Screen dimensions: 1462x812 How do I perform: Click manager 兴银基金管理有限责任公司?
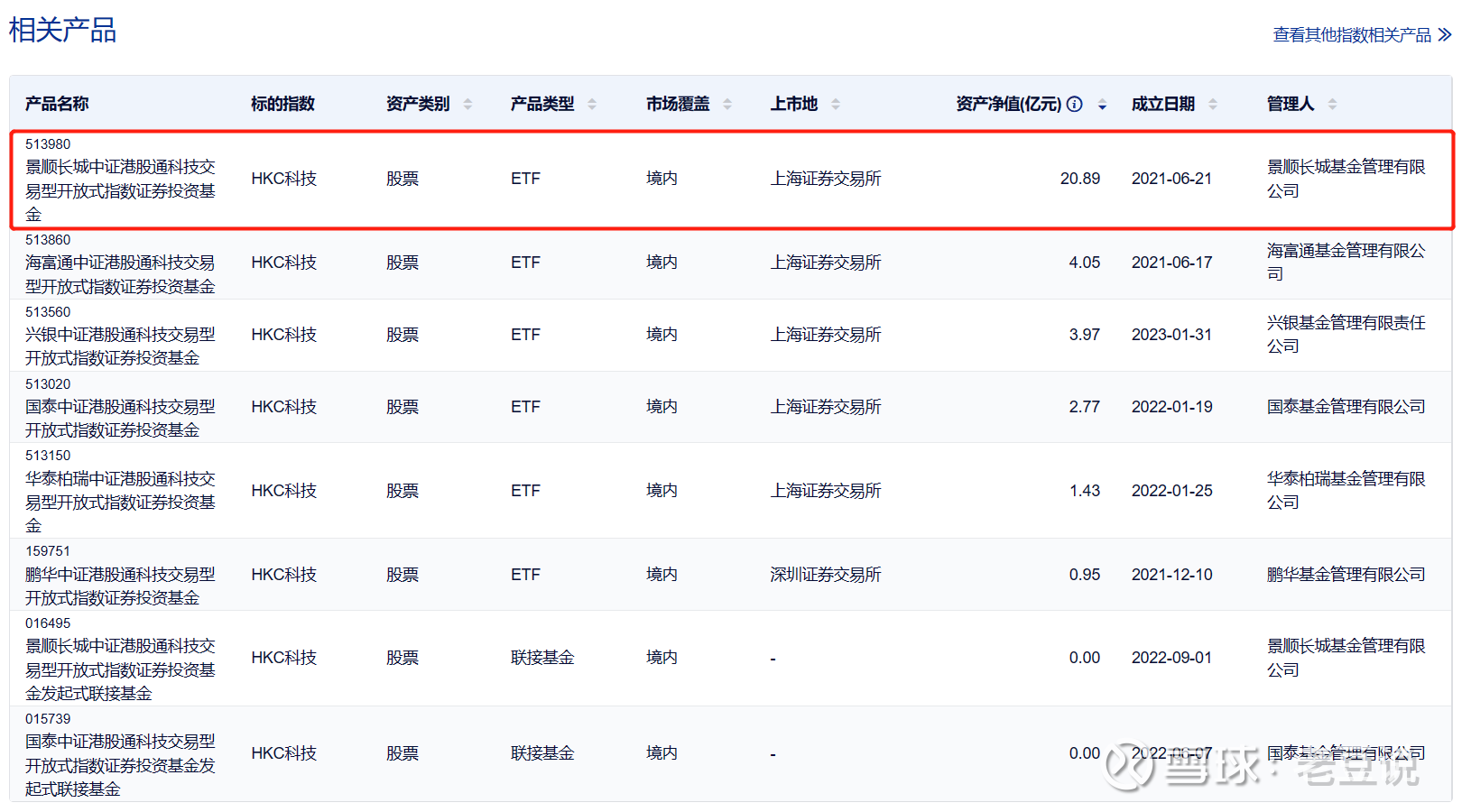pos(1346,334)
